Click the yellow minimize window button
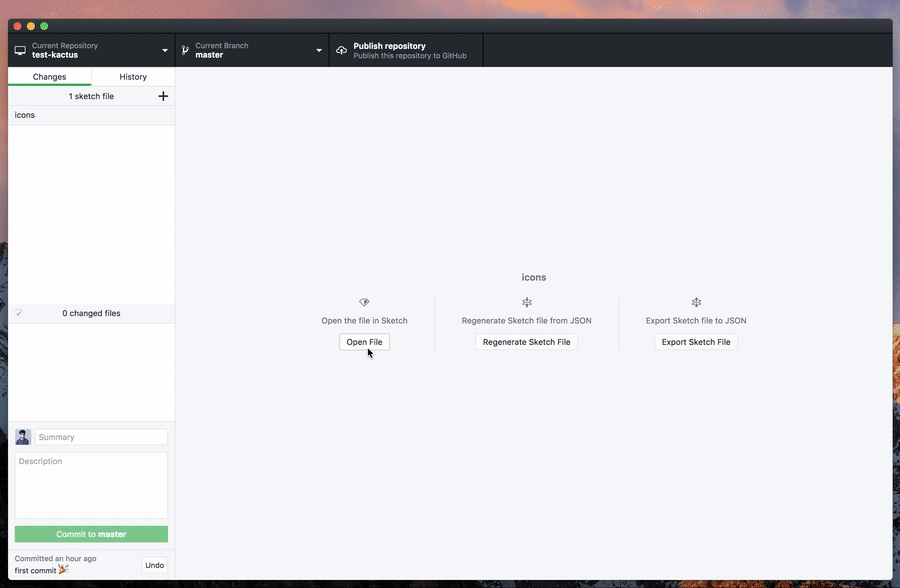 [x=31, y=26]
